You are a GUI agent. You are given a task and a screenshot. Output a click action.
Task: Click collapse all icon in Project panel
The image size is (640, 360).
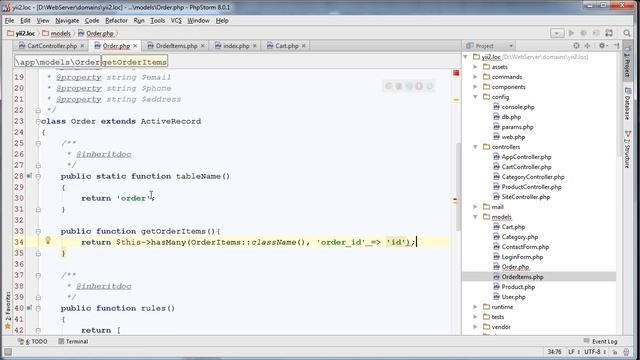tap(587, 46)
